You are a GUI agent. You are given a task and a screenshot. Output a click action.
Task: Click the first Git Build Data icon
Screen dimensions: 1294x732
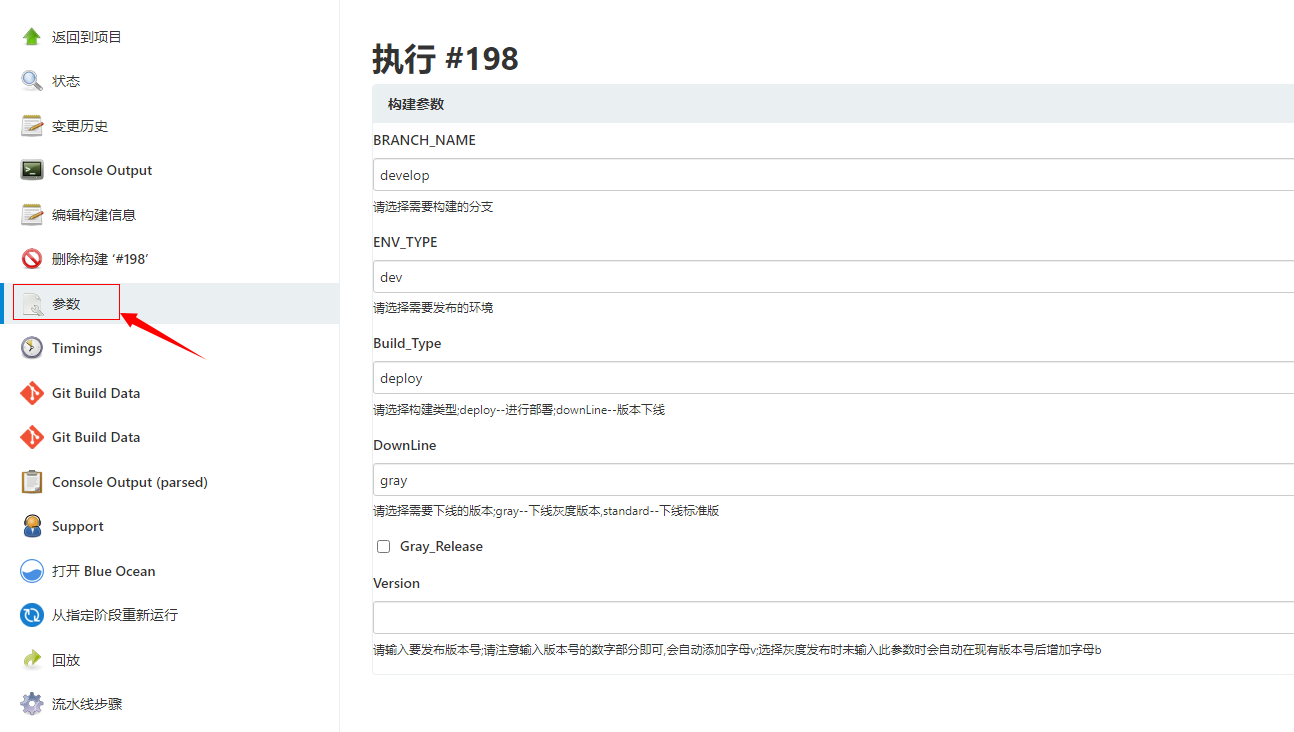[x=32, y=393]
